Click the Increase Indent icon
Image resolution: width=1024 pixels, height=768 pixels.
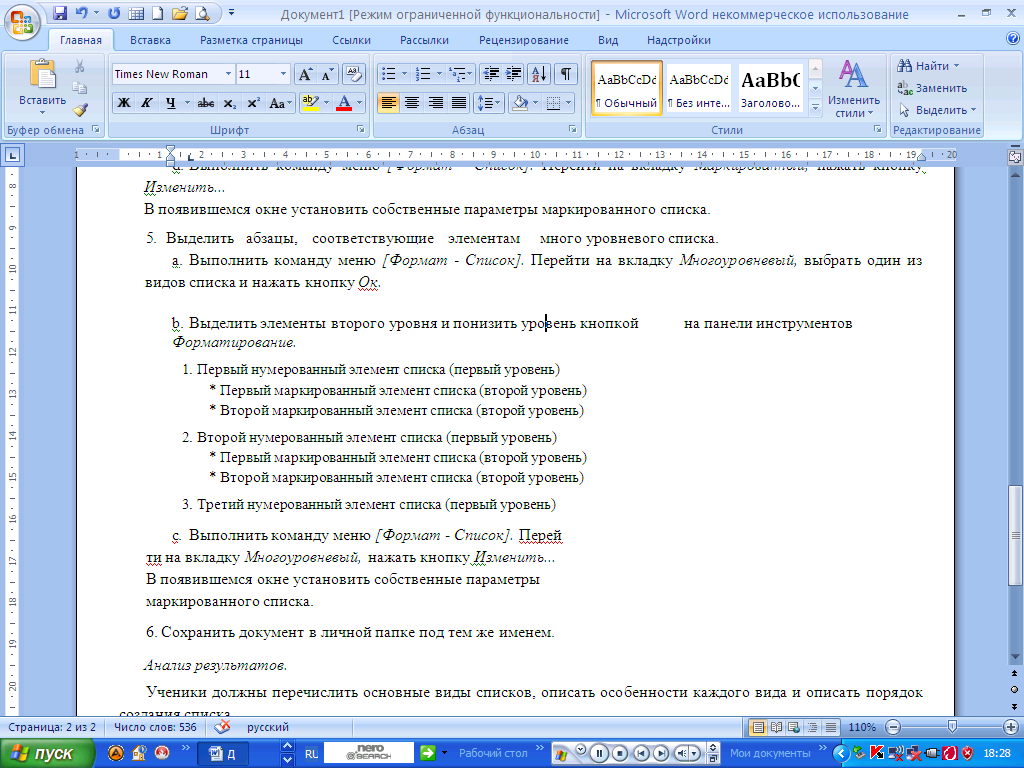pyautogui.click(x=513, y=74)
